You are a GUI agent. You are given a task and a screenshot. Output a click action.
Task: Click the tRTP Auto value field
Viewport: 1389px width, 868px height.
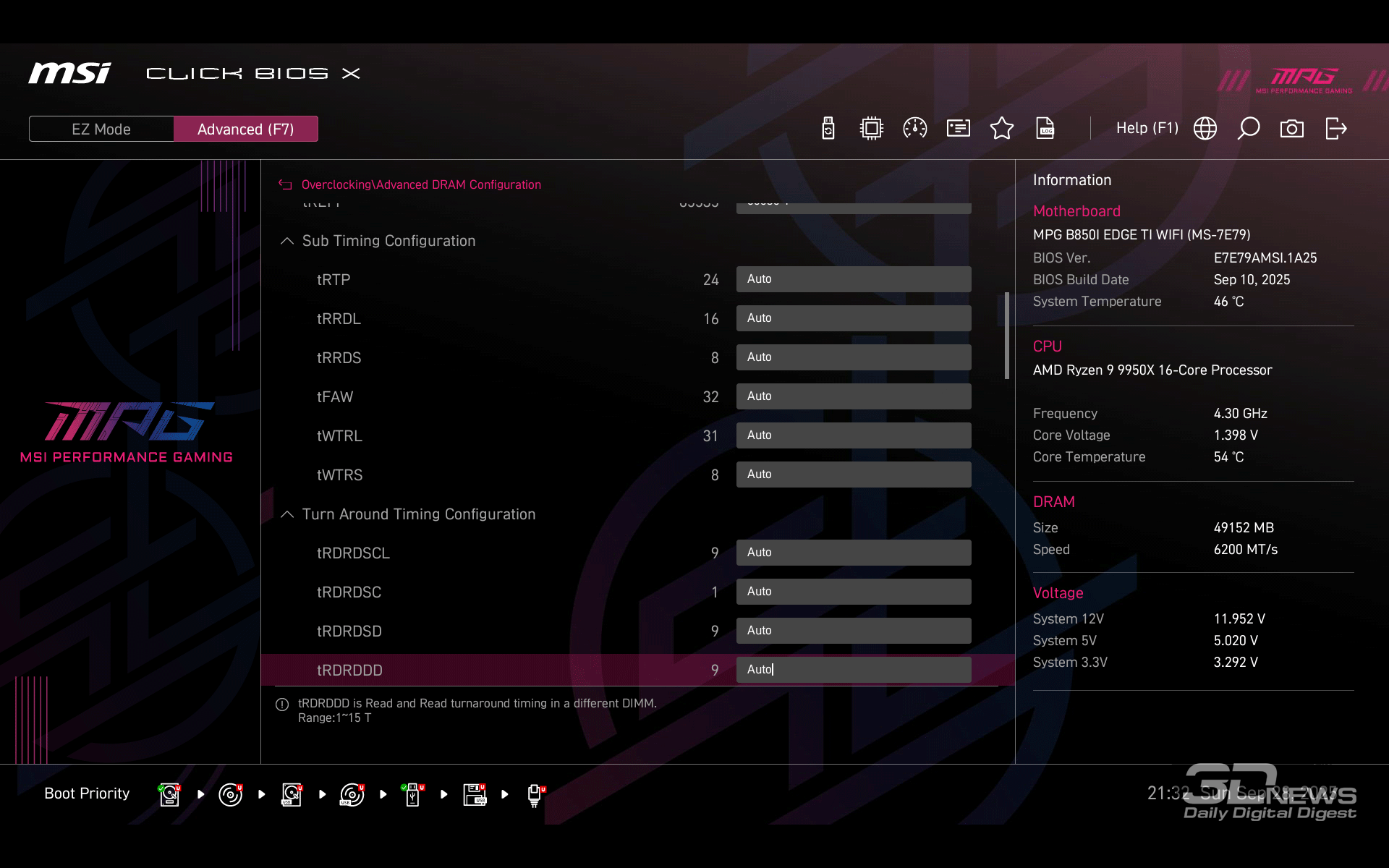(x=854, y=279)
